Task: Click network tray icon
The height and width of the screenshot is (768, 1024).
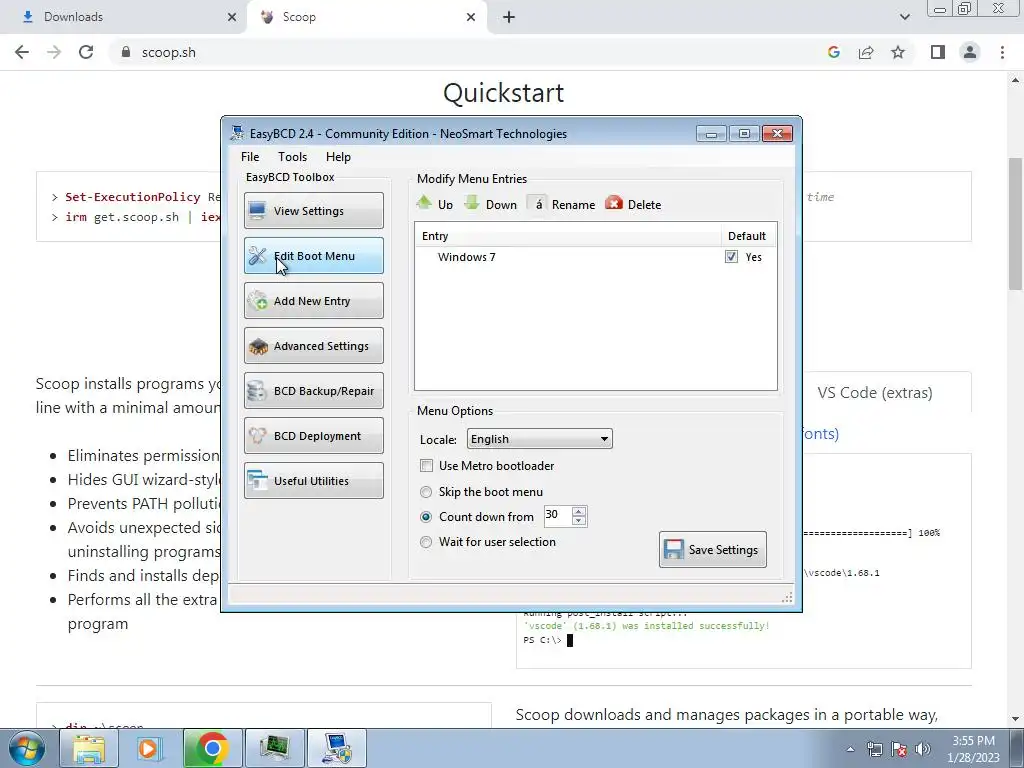Action: click(x=874, y=749)
